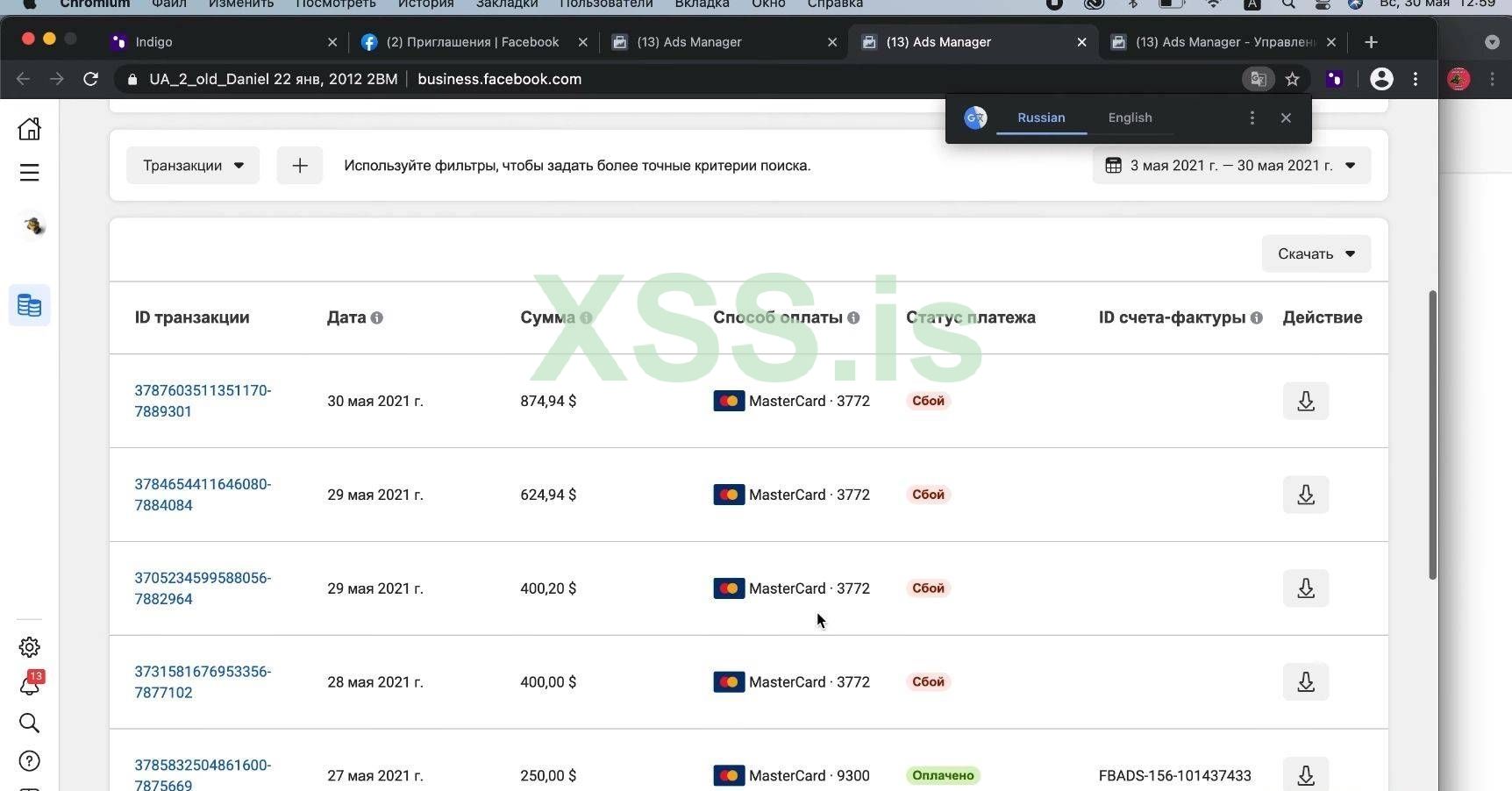Click the info icon next to Дата
1512x791 pixels.
pos(377,318)
